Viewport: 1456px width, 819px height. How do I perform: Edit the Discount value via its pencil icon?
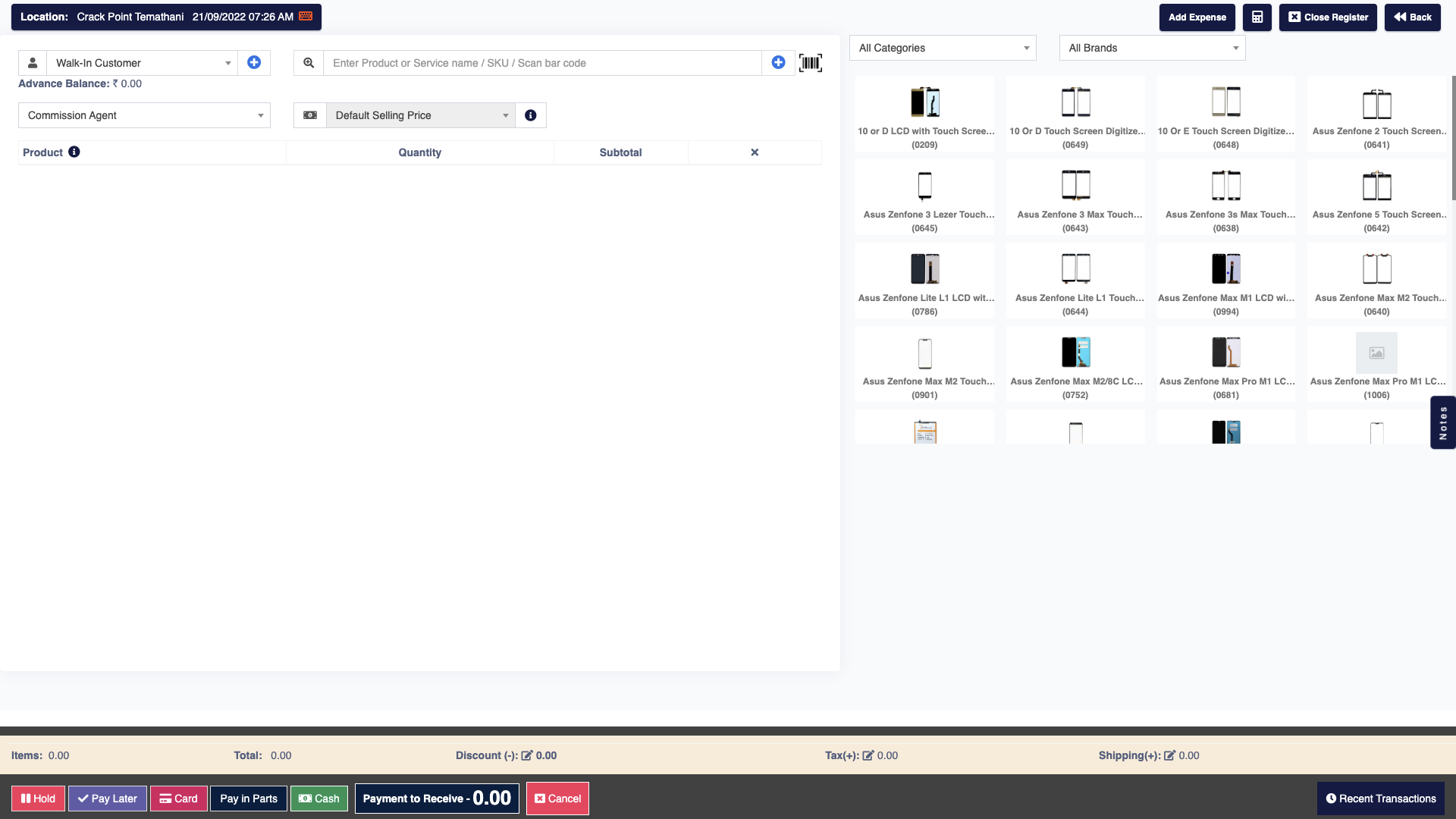point(526,755)
